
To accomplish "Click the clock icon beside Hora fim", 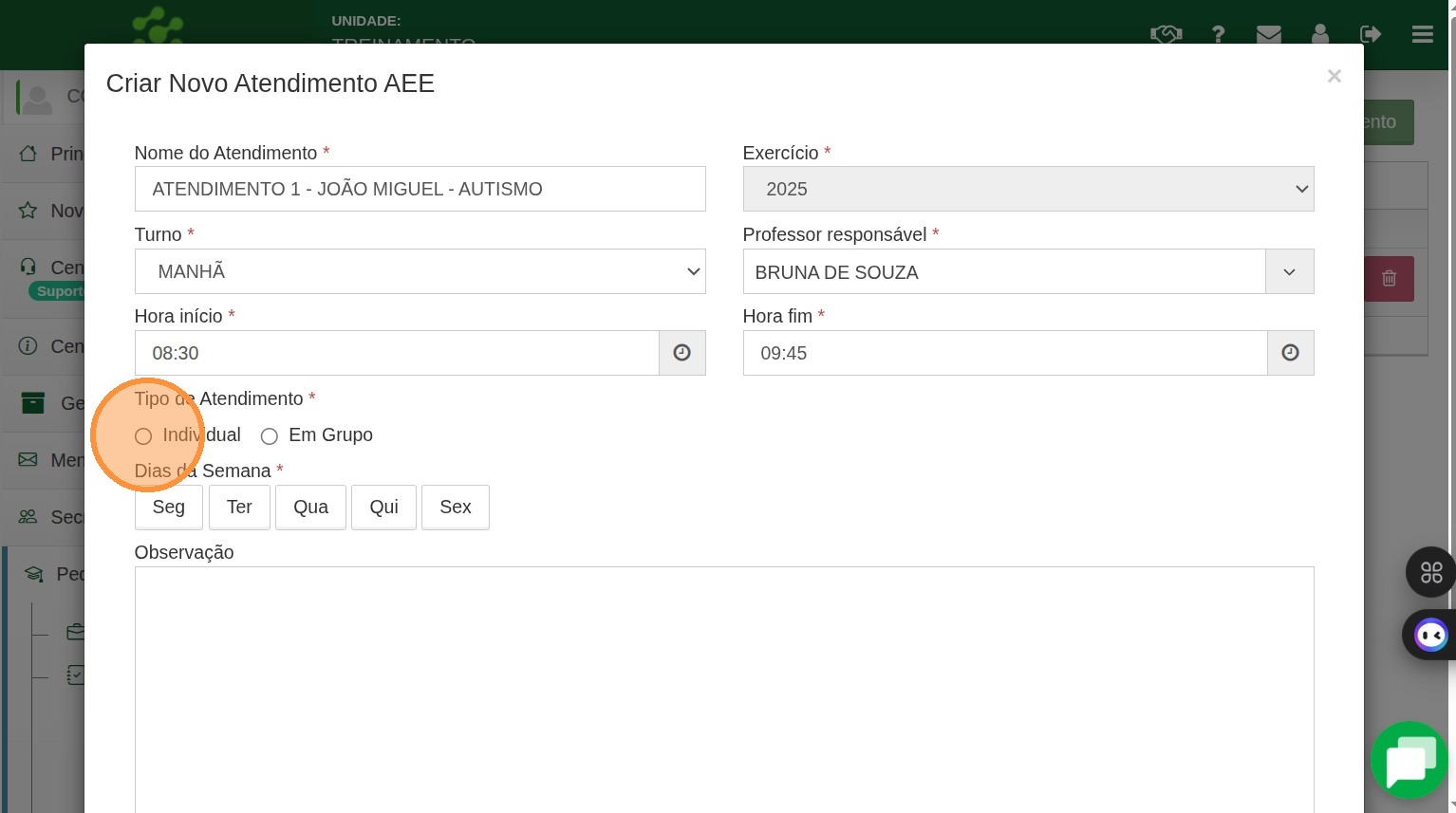I will pos(1290,353).
